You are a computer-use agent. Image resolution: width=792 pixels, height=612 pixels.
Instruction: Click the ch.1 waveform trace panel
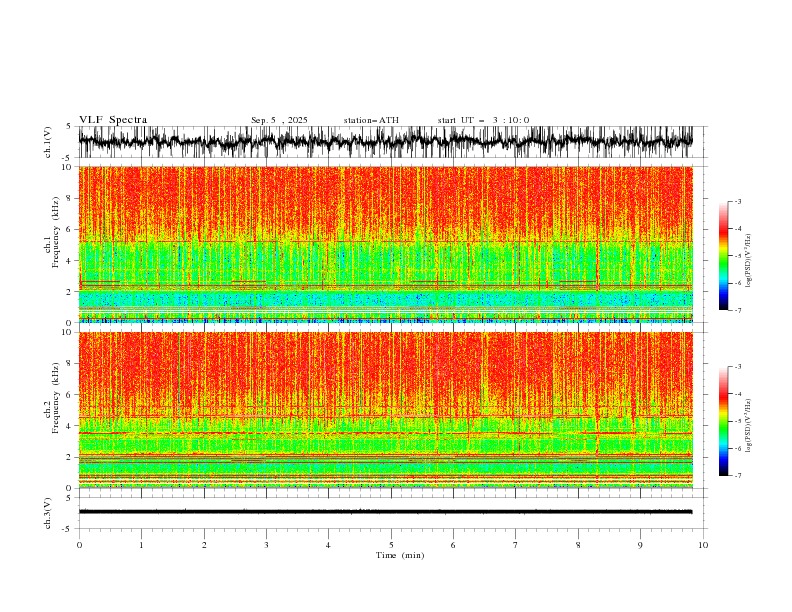pos(386,142)
